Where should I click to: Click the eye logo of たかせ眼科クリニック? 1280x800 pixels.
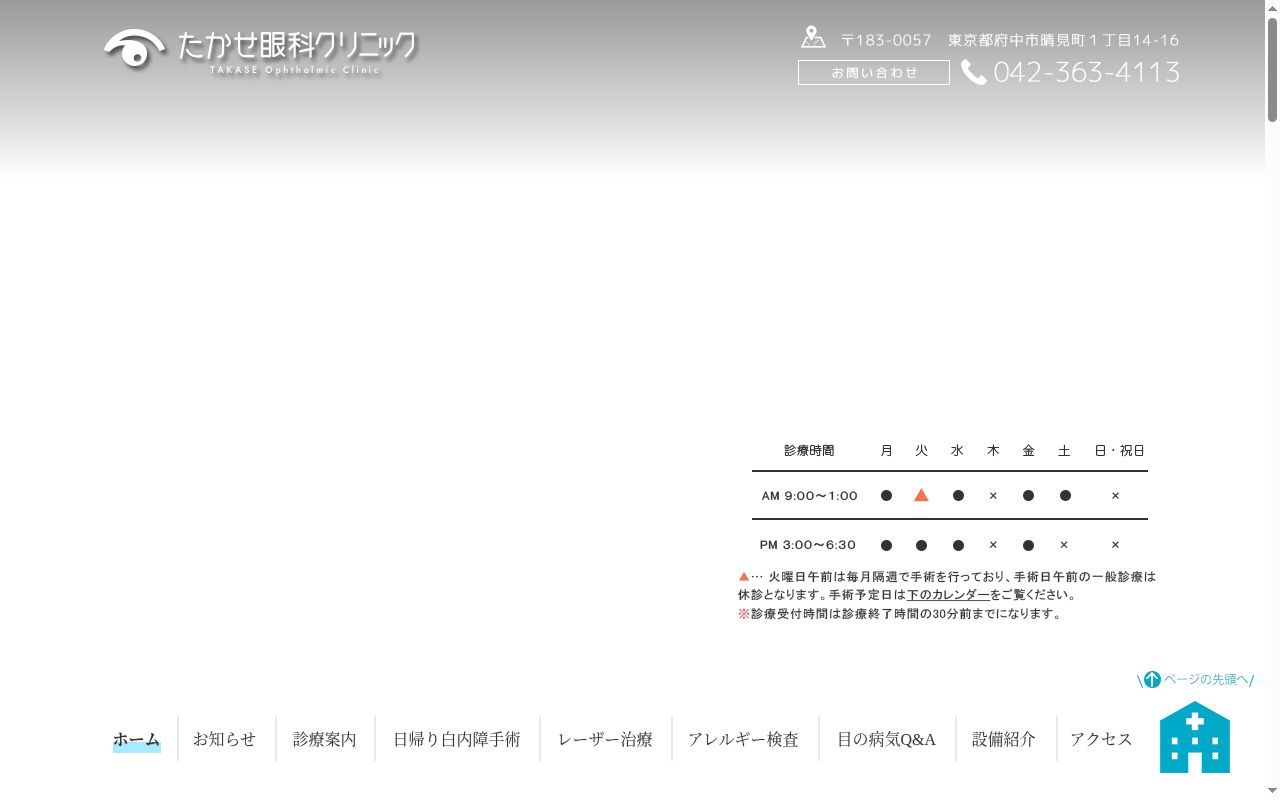(134, 48)
